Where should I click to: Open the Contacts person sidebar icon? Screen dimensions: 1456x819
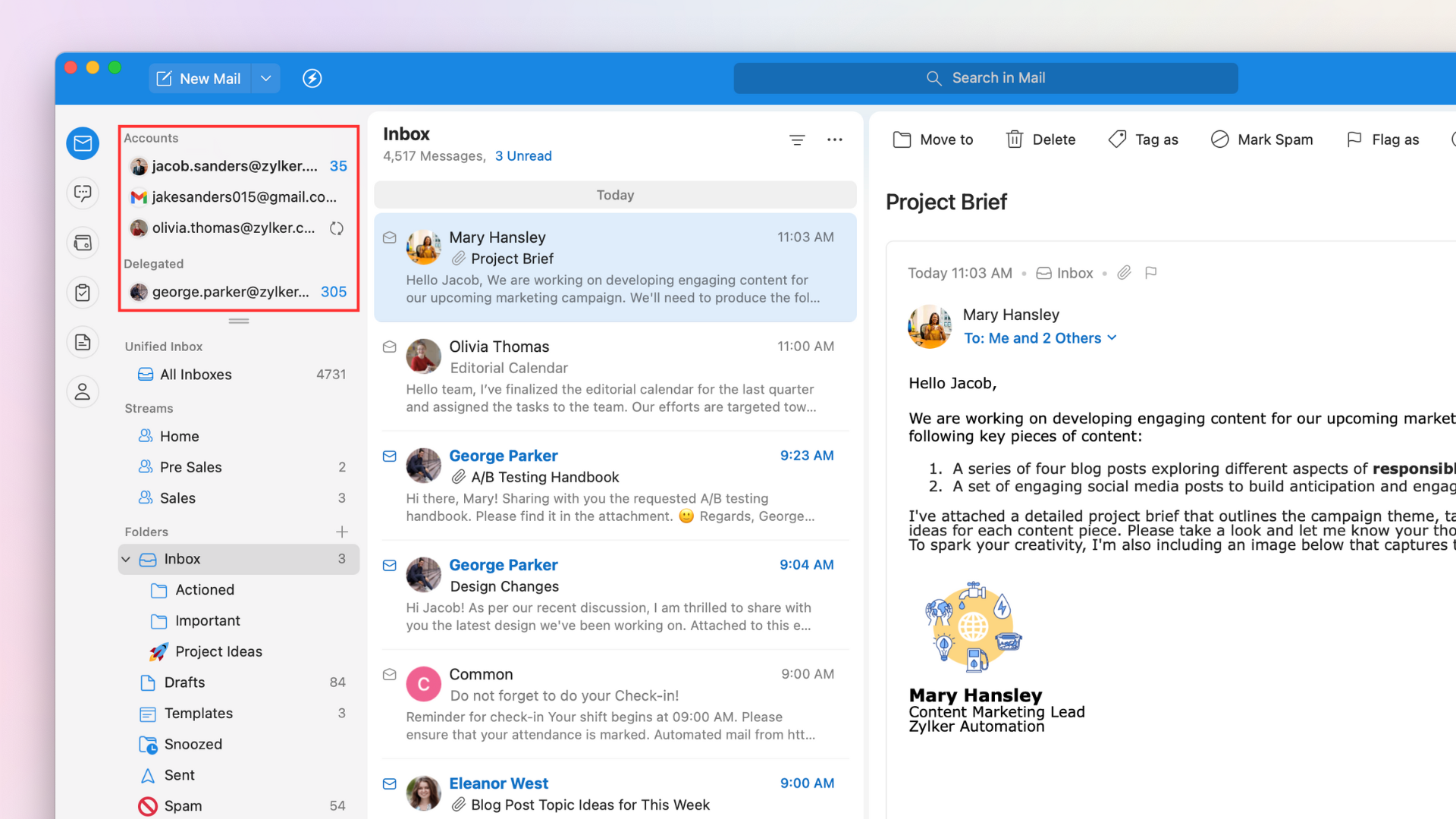[x=83, y=391]
